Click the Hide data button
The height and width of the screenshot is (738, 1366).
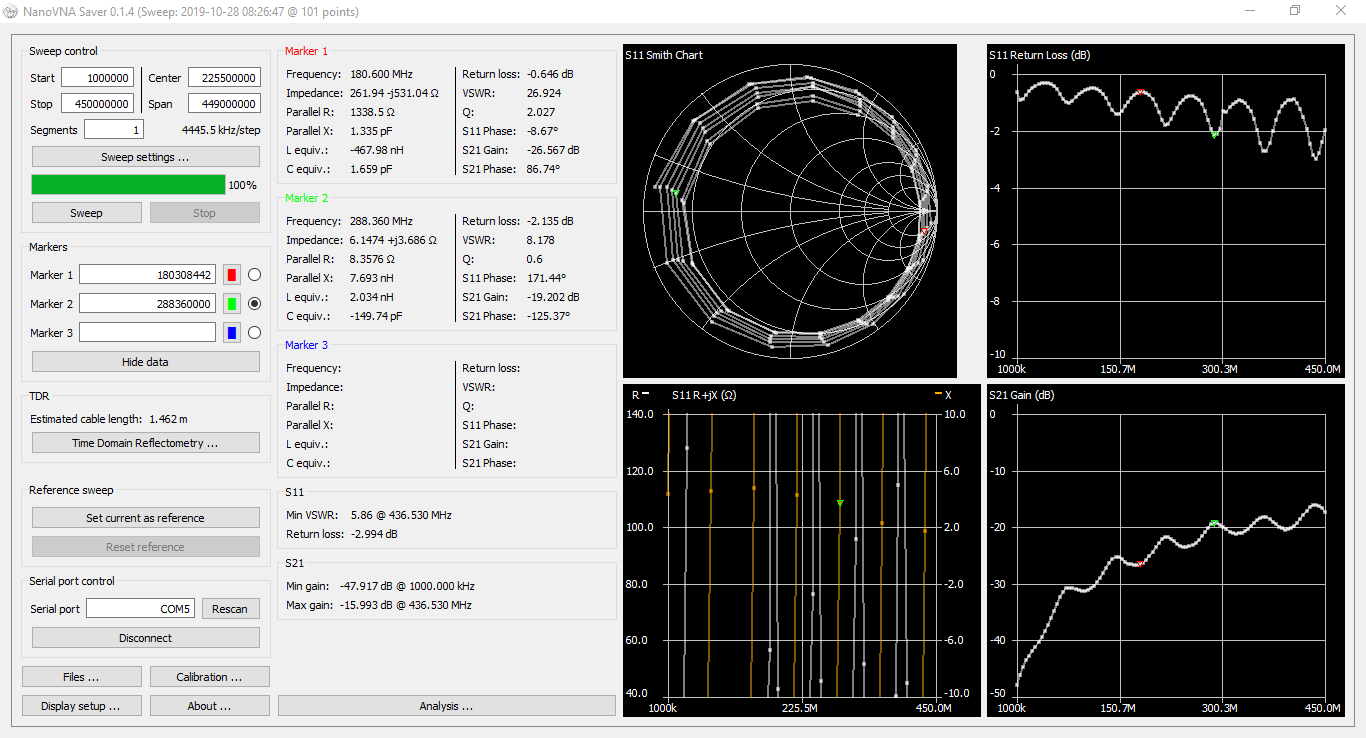point(145,362)
